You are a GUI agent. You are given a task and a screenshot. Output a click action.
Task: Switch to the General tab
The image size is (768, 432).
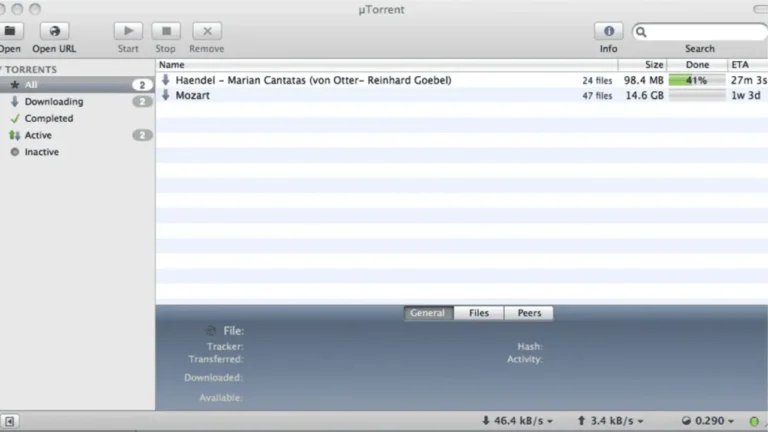(x=429, y=313)
